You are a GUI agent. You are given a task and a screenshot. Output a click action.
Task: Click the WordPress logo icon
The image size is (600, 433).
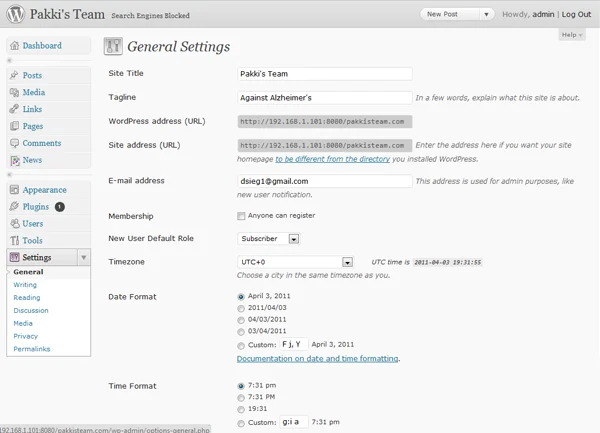tap(16, 14)
